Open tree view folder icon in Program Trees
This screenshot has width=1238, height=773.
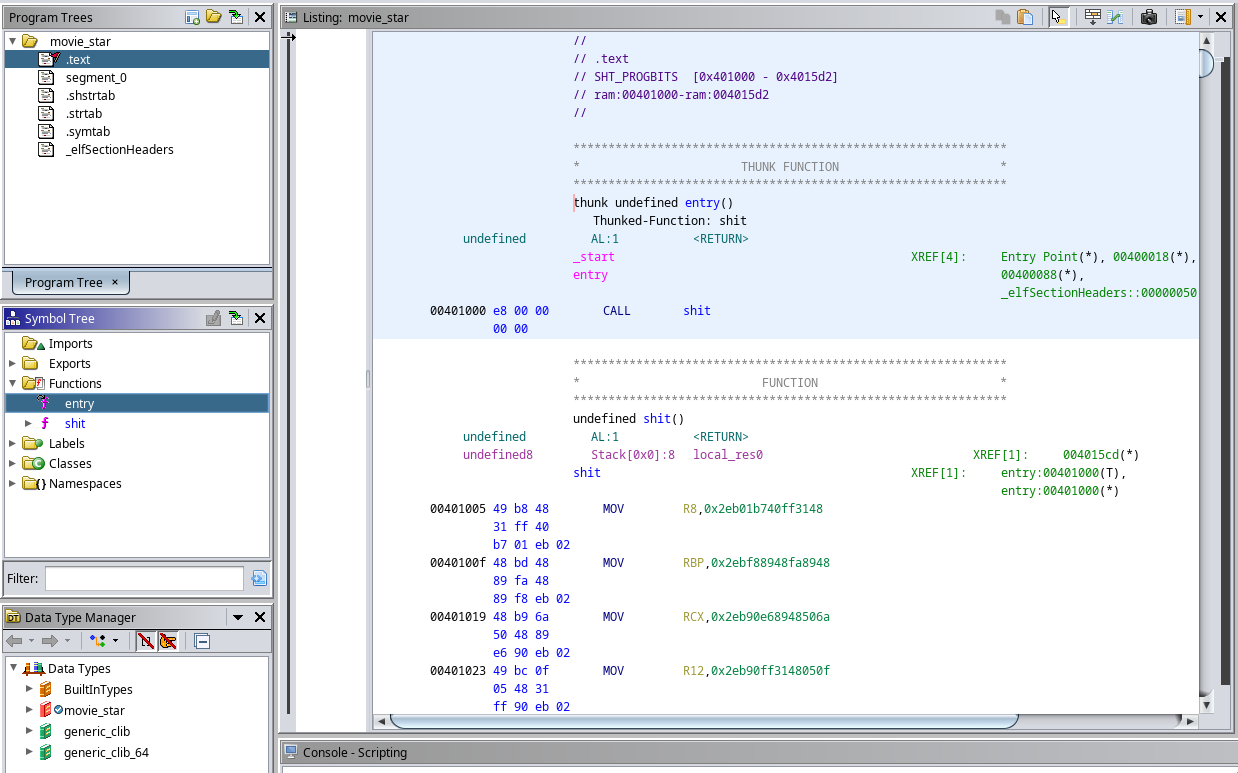214,17
